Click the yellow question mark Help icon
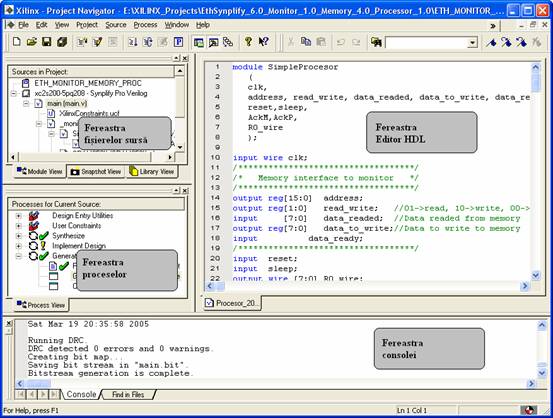 (248, 42)
